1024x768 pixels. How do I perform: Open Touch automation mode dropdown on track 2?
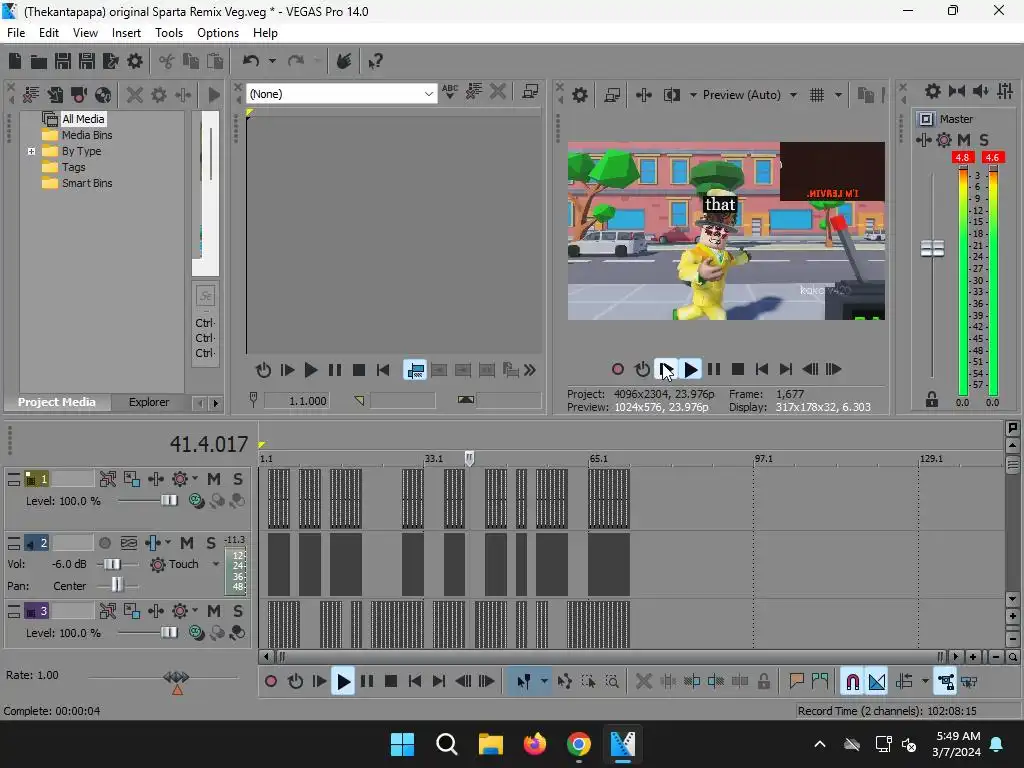click(x=216, y=564)
